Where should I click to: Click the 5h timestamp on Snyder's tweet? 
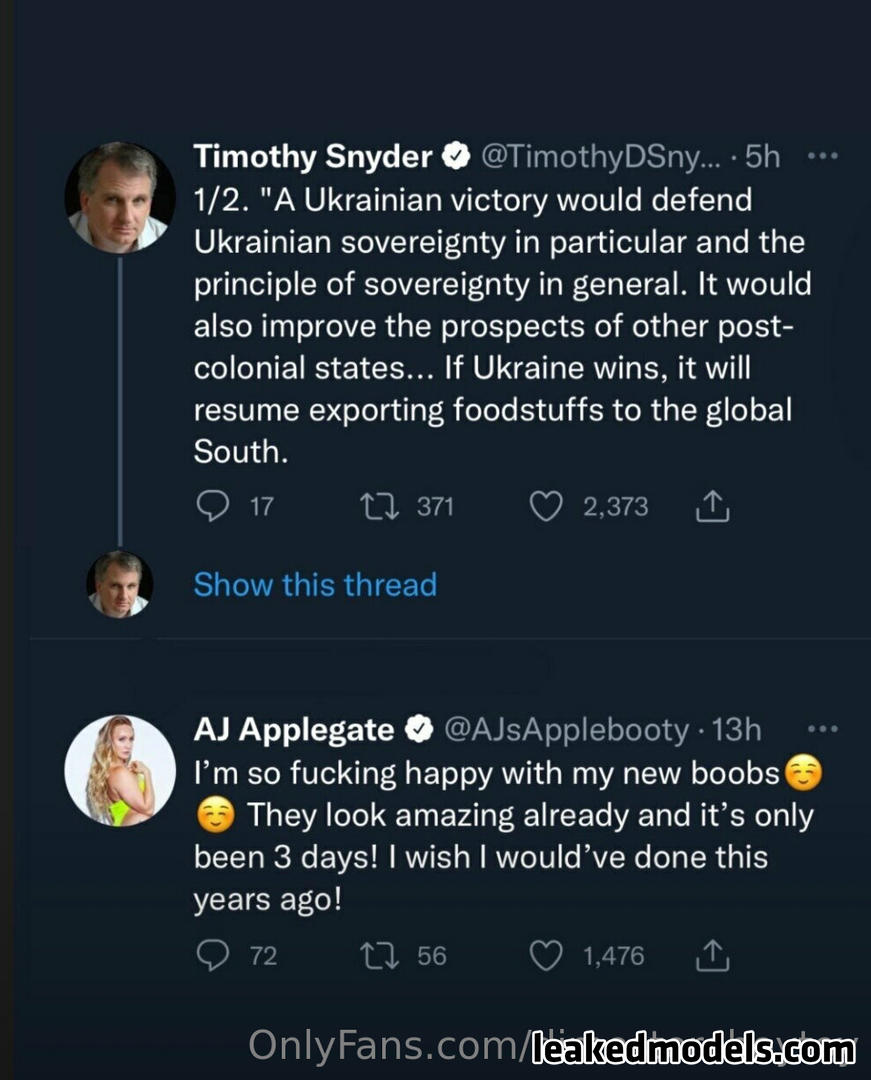764,157
